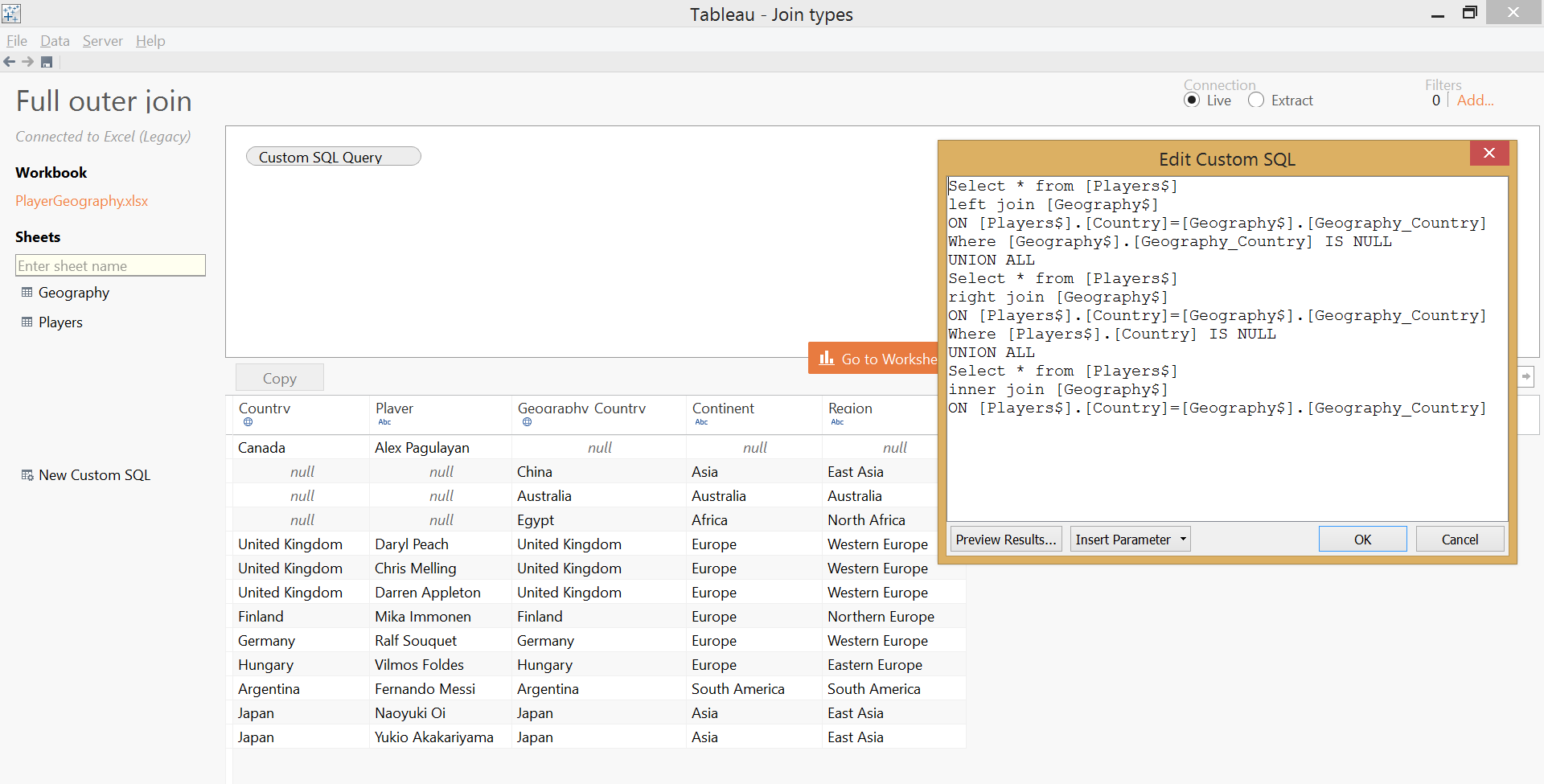
Task: Click the globe icon under Geography Country column
Action: click(527, 422)
